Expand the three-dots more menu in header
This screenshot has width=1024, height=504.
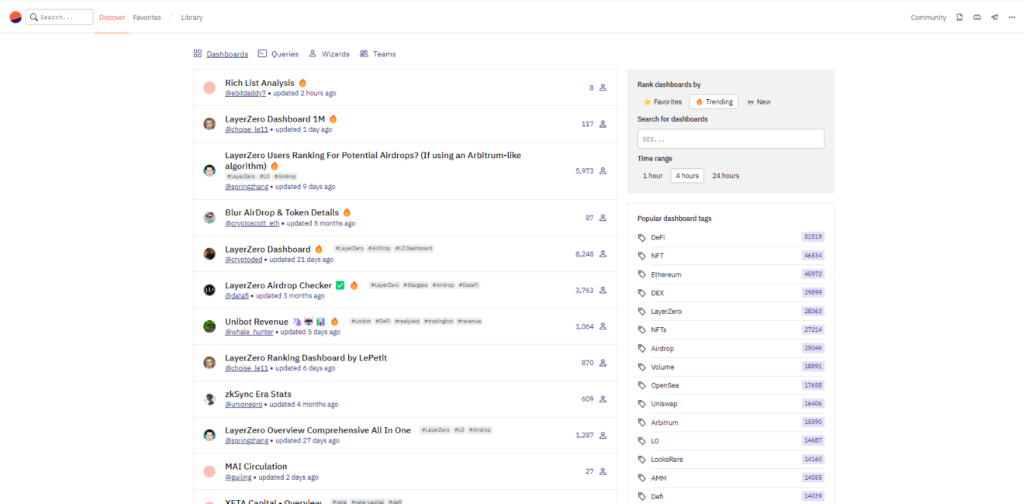coord(1010,17)
